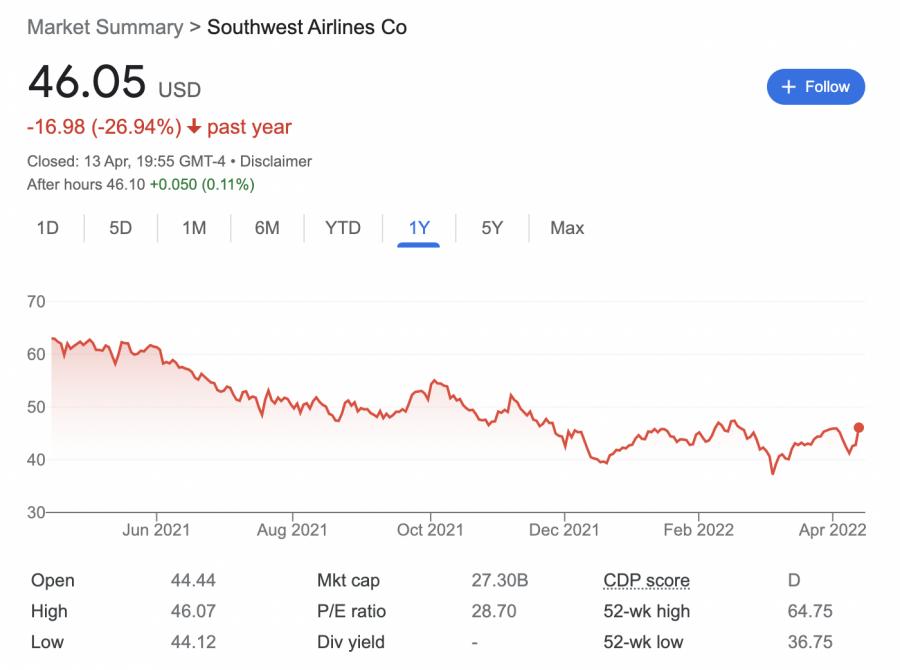Screen dimensions: 900x670
Task: Click the 52-wk high value 64.75
Action: [810, 611]
